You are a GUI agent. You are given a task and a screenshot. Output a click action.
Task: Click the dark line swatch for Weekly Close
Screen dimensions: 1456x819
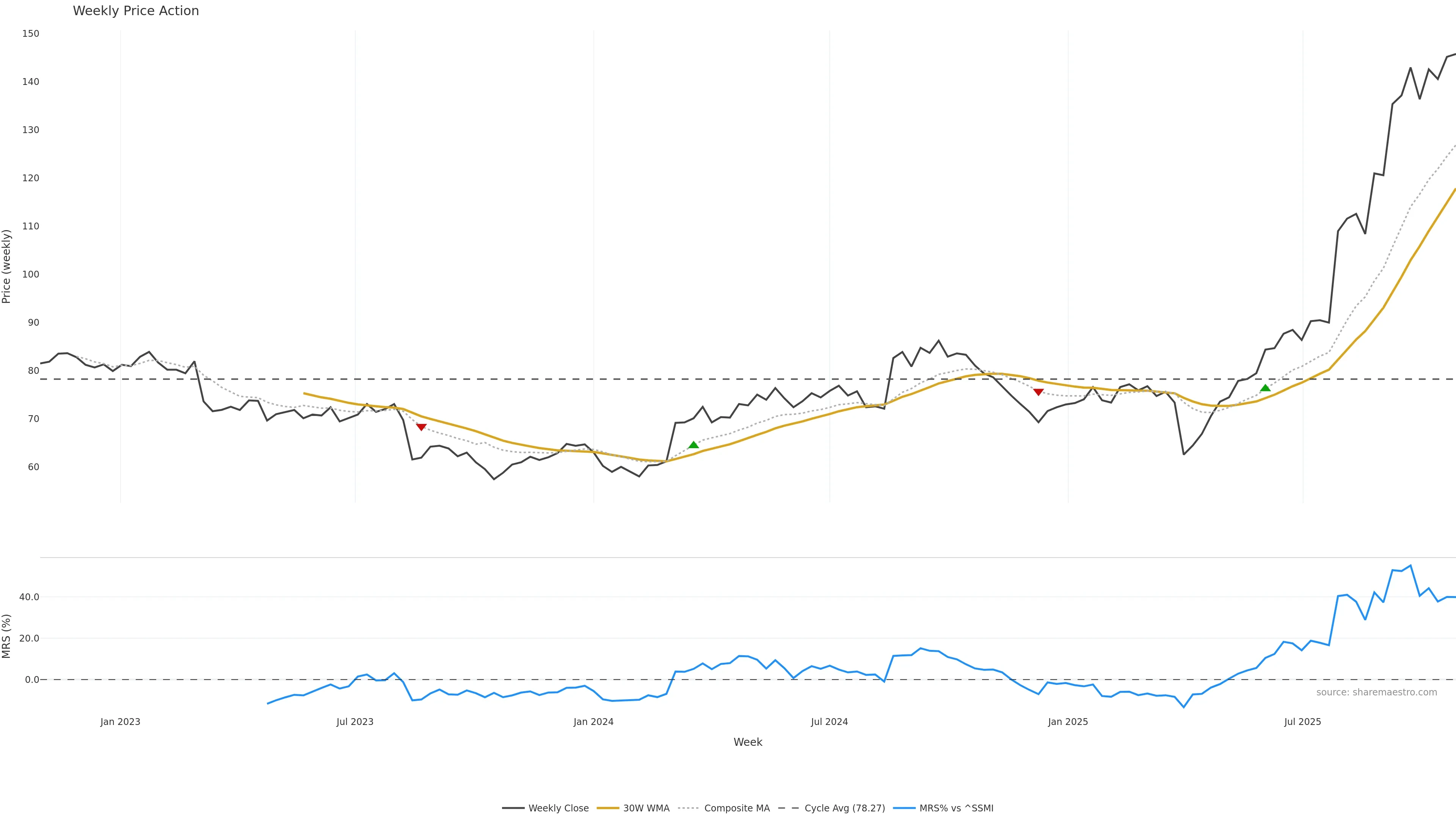513,808
